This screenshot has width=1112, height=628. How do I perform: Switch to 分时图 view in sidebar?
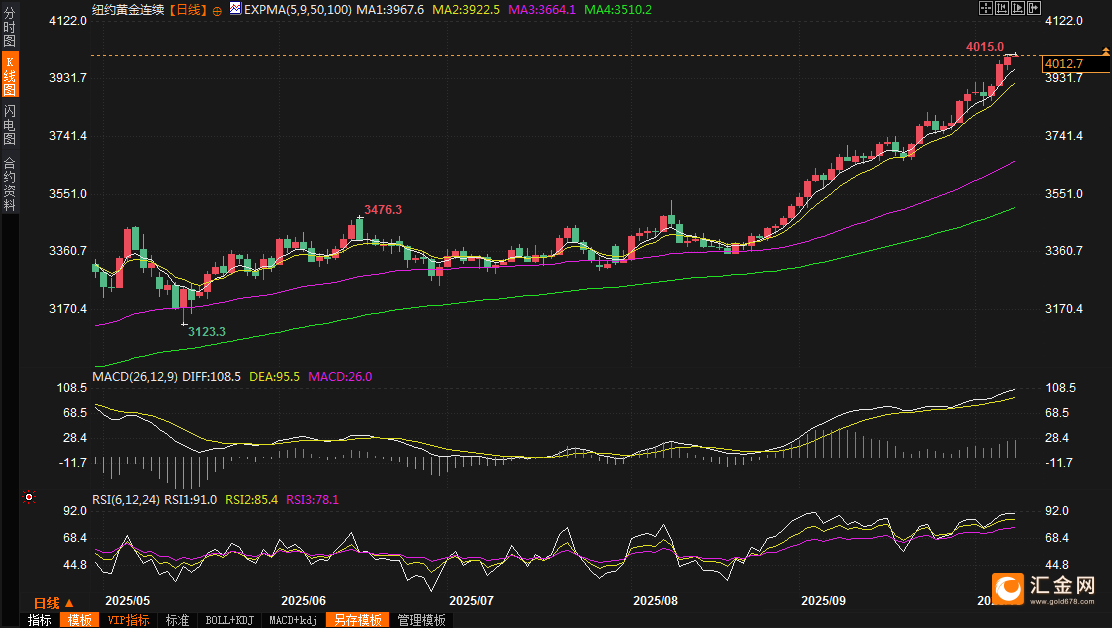9,27
